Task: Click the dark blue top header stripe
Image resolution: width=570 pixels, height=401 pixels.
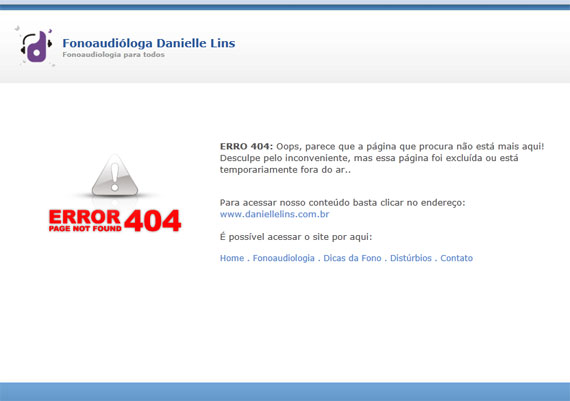Action: click(x=285, y=7)
